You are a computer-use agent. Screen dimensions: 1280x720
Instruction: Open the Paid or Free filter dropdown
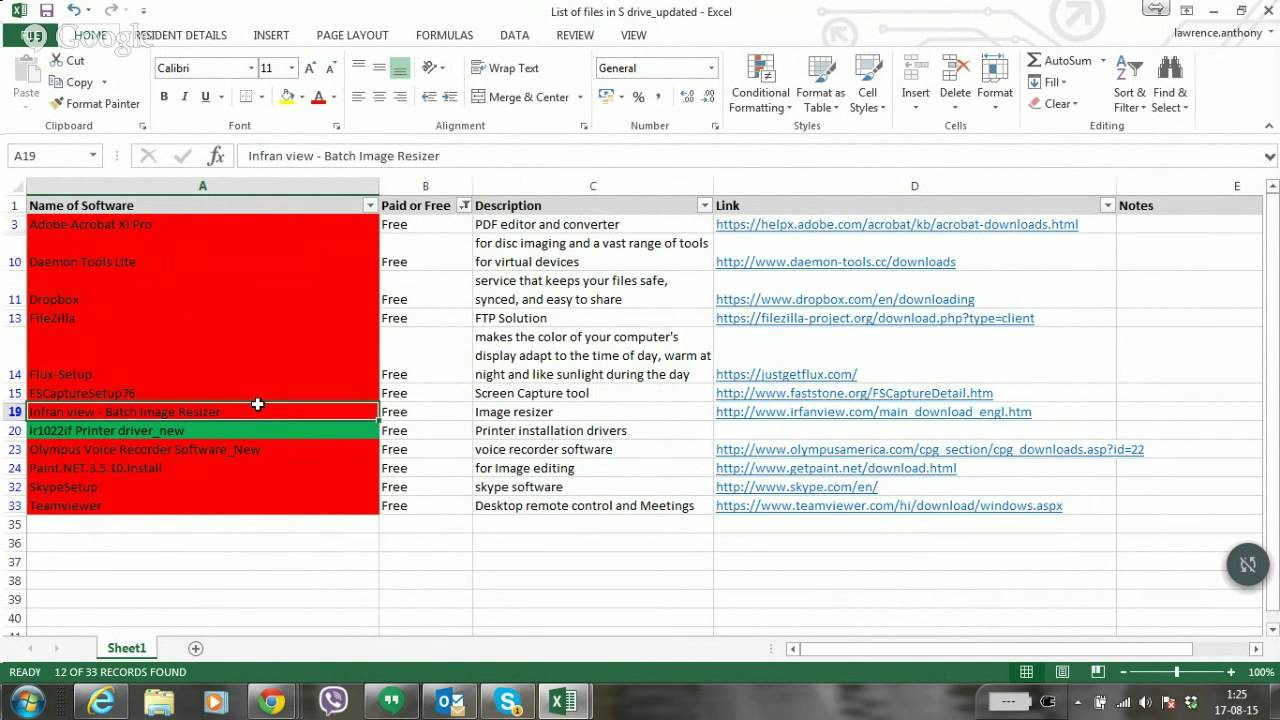[x=464, y=206]
